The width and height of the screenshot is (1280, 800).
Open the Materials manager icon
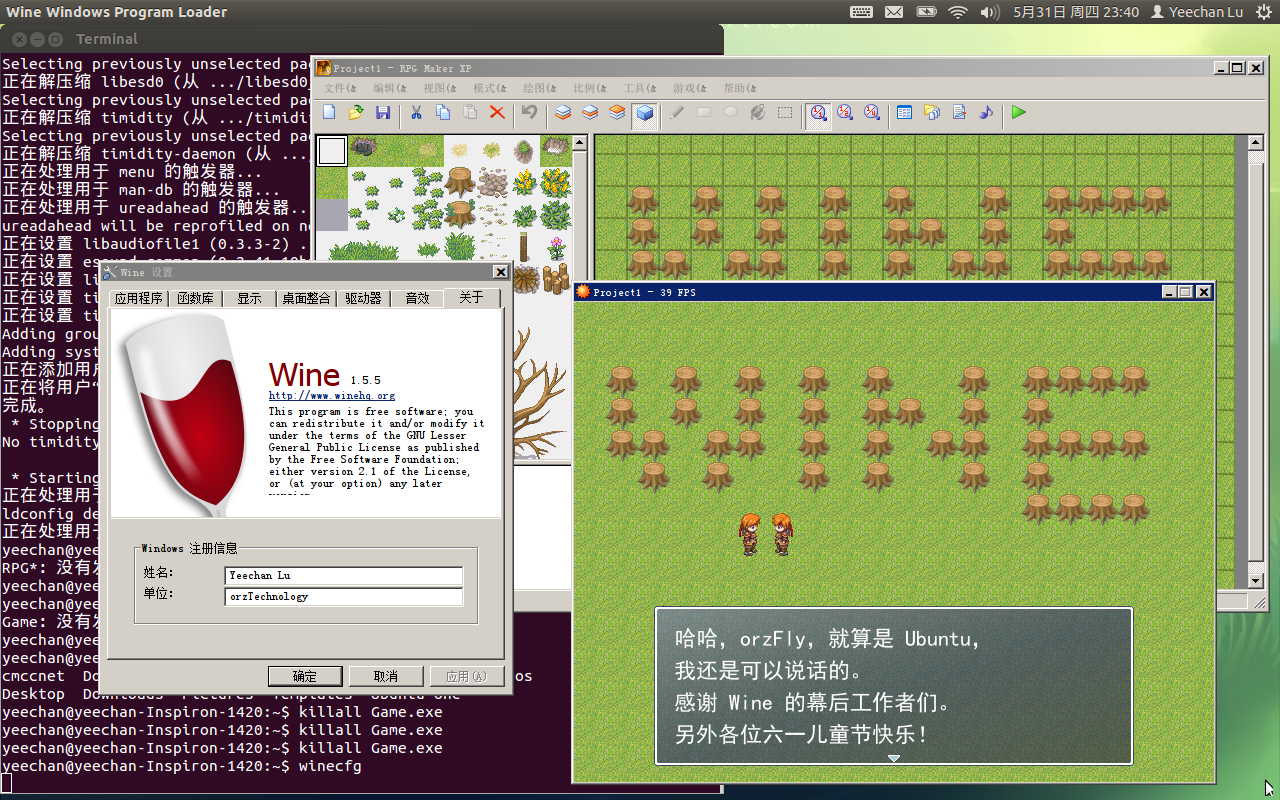point(932,113)
